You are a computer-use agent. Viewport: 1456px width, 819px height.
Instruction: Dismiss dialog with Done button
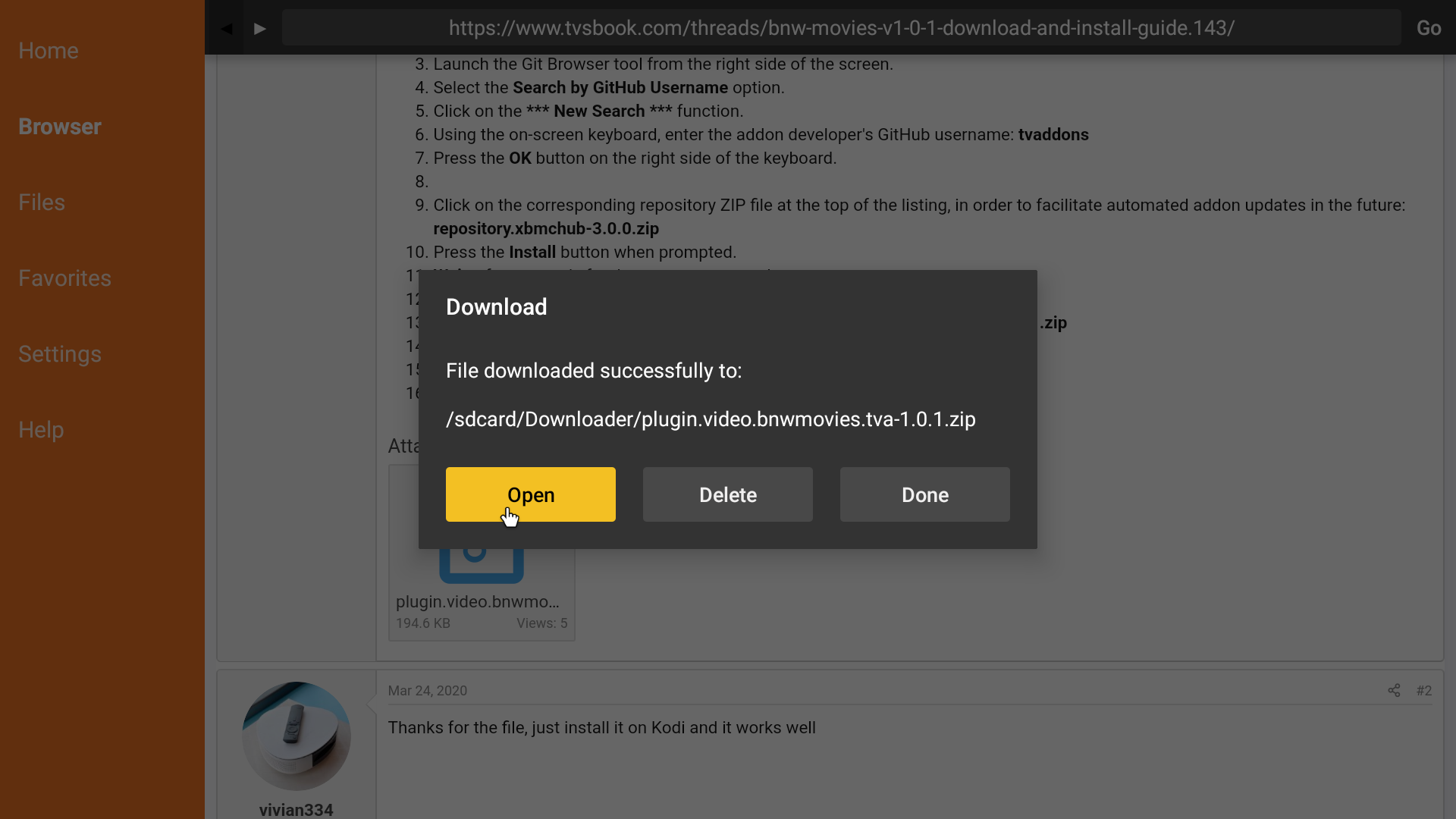(924, 494)
